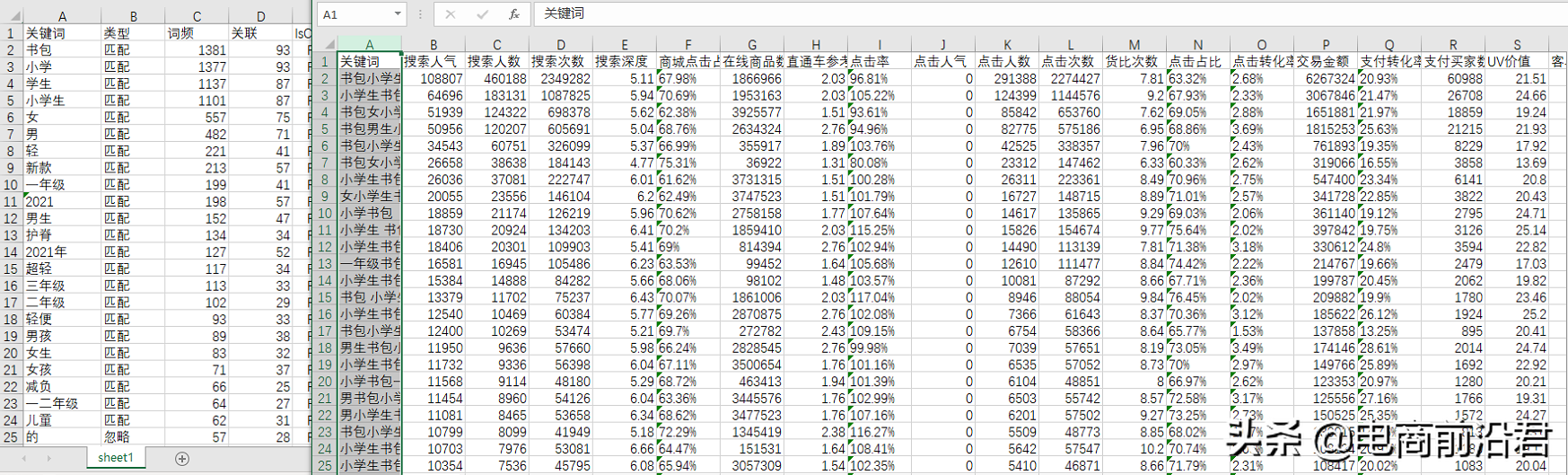Select row 10 header in right workbook

click(x=325, y=214)
